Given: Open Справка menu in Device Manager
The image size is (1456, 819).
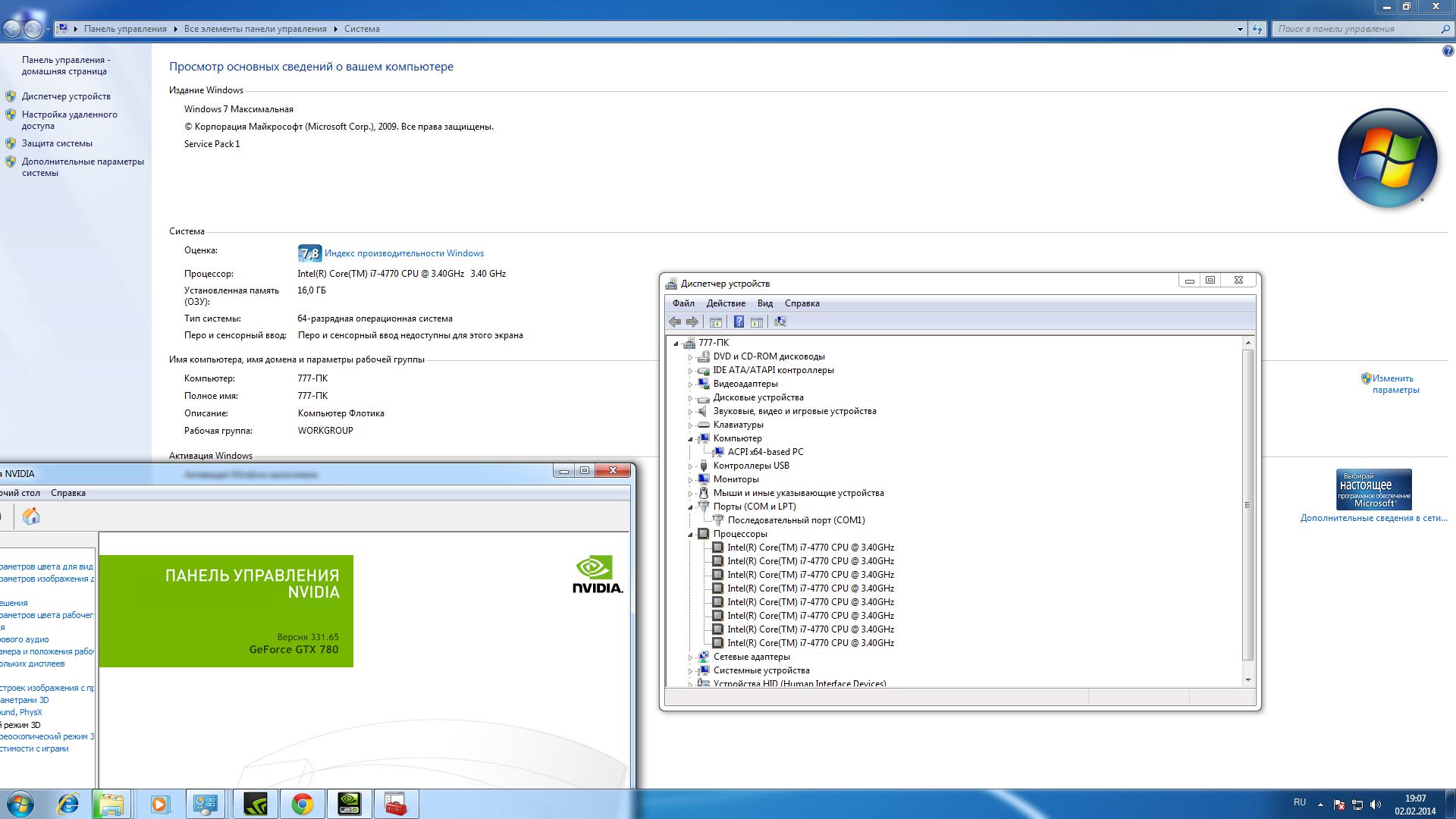Looking at the screenshot, I should point(802,303).
